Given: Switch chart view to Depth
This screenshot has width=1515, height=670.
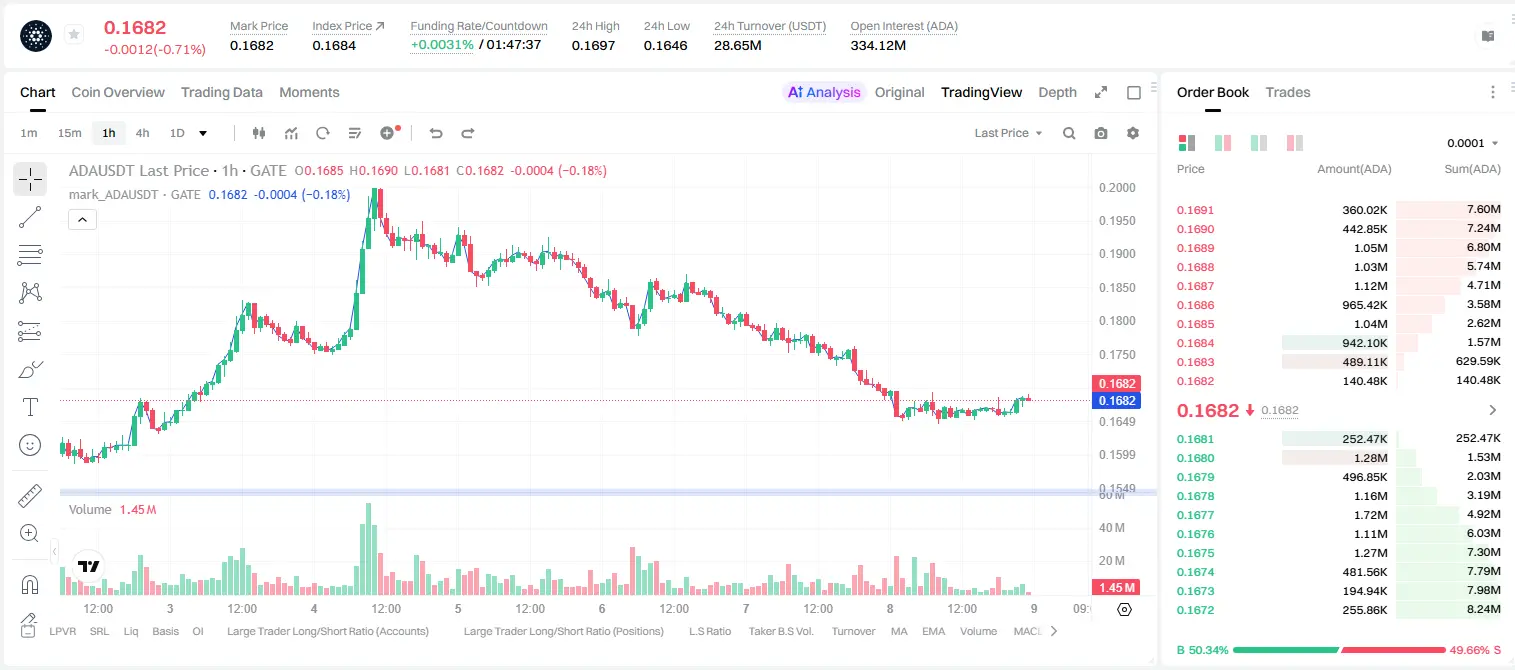Looking at the screenshot, I should [1057, 92].
